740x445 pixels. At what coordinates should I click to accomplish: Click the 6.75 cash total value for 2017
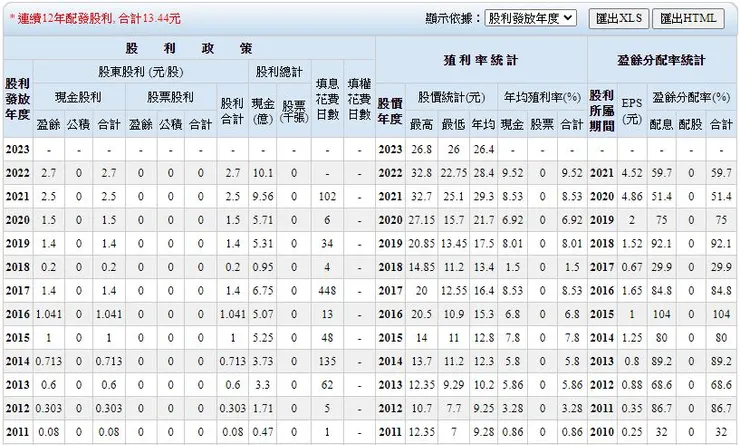tap(263, 291)
